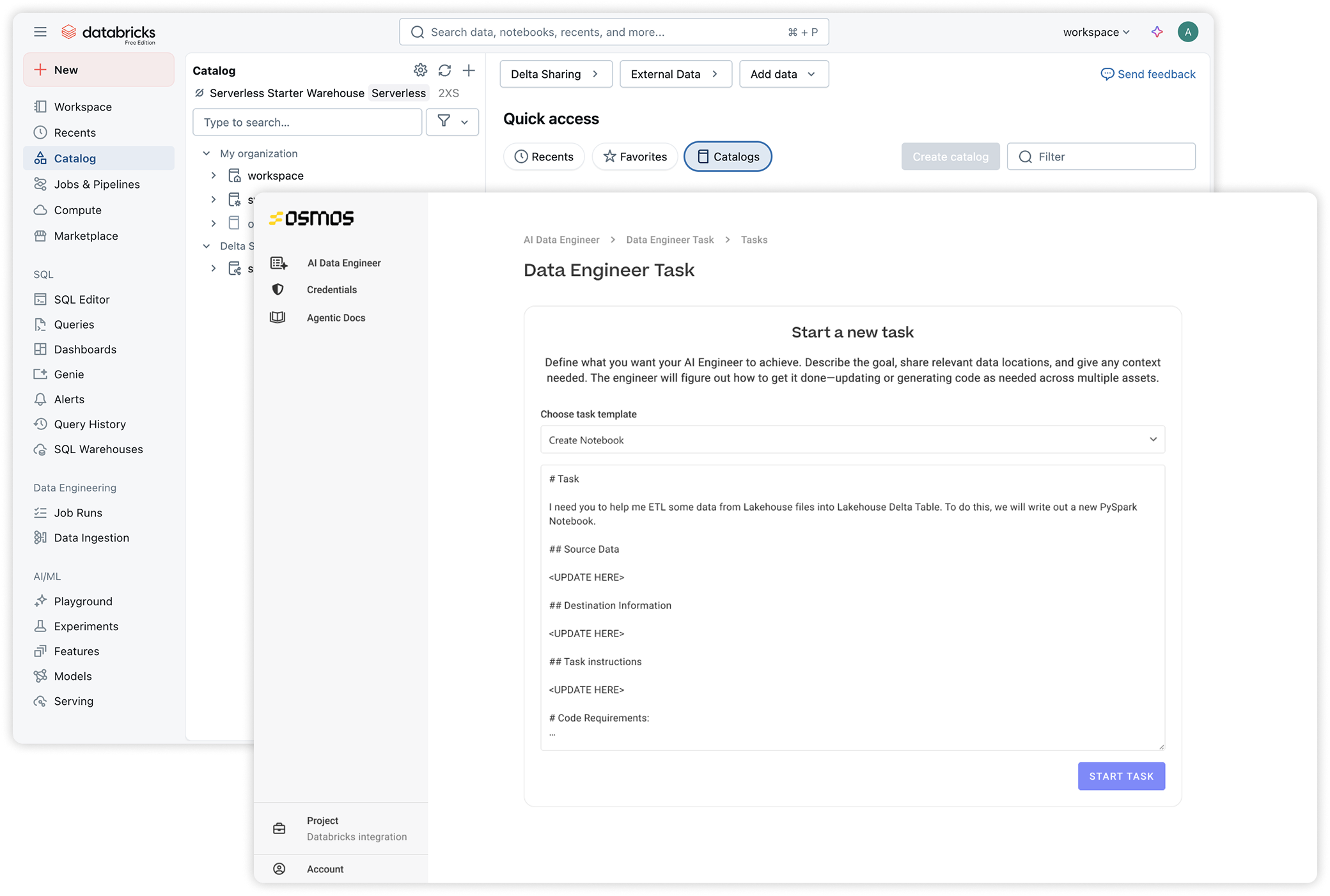Image resolution: width=1330 pixels, height=896 pixels.
Task: Select the Catalogs quick access tab
Action: 728,157
